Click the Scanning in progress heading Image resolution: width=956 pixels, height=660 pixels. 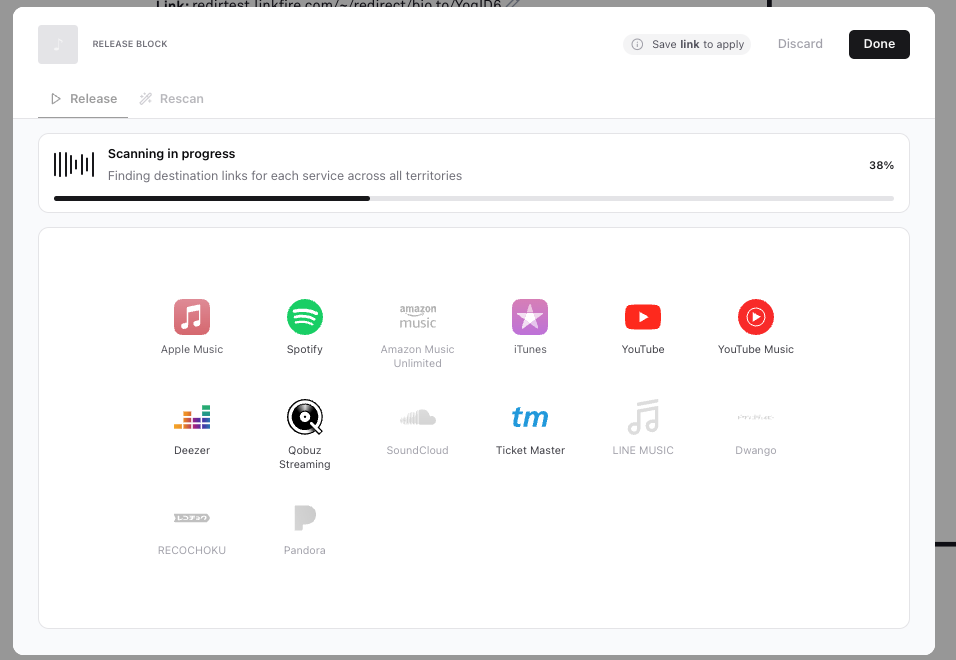pos(171,154)
